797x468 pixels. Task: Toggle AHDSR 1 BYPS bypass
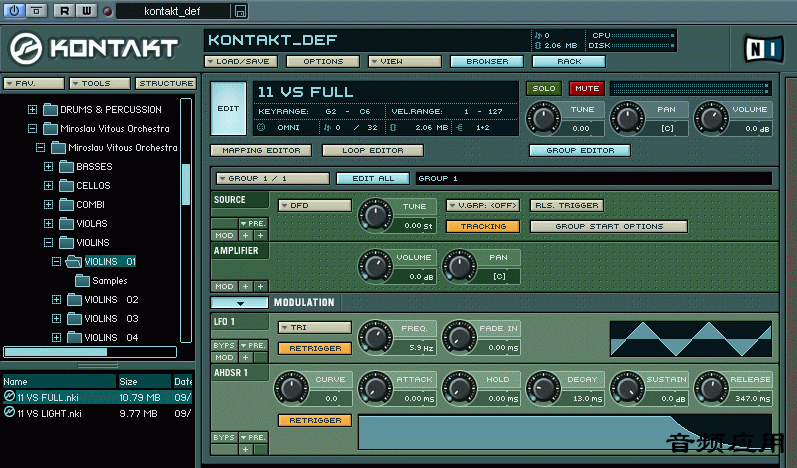pyautogui.click(x=224, y=437)
